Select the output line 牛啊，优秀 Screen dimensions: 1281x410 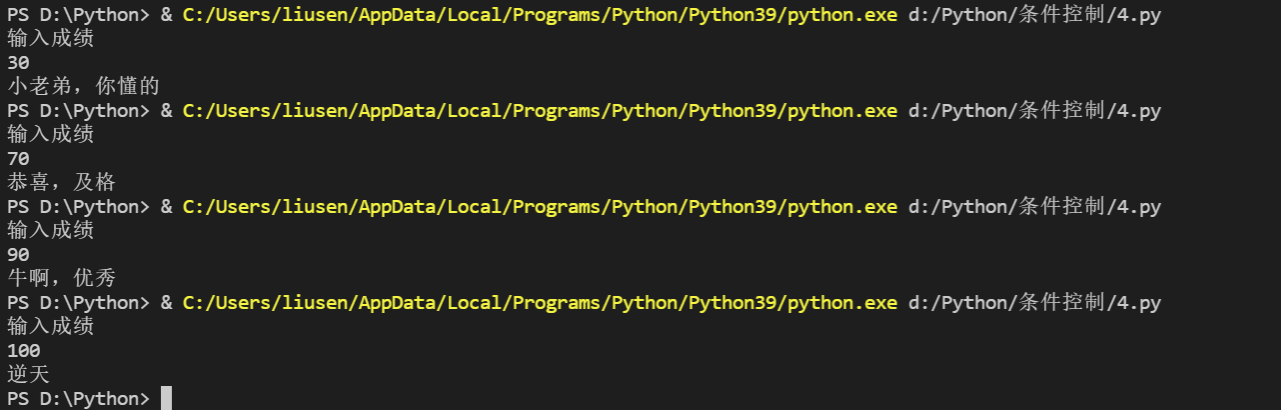click(62, 279)
